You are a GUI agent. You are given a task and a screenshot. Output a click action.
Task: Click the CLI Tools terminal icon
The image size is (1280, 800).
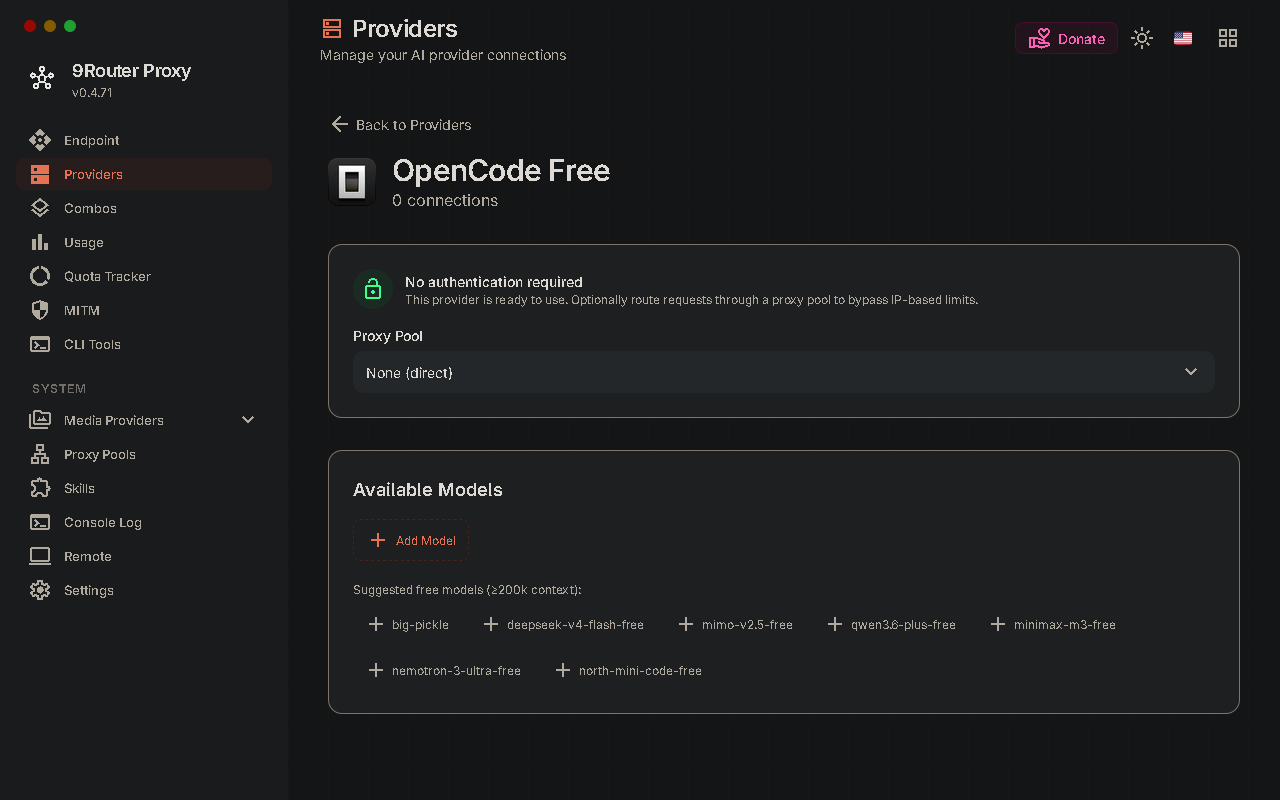point(40,344)
